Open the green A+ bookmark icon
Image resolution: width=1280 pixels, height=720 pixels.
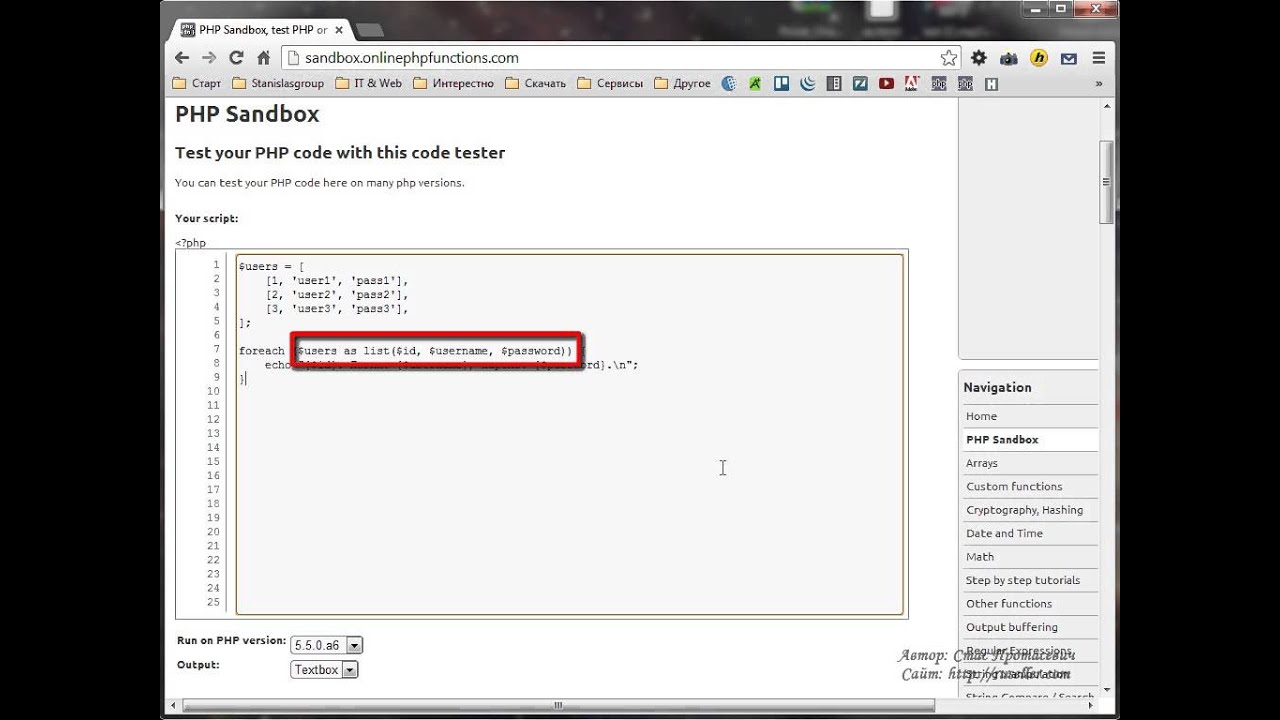755,84
